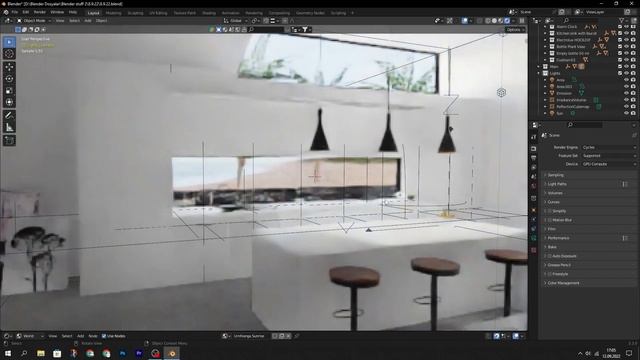Hide the Sun light in viewport
This screenshot has width=640, height=360.
pyautogui.click(x=626, y=113)
